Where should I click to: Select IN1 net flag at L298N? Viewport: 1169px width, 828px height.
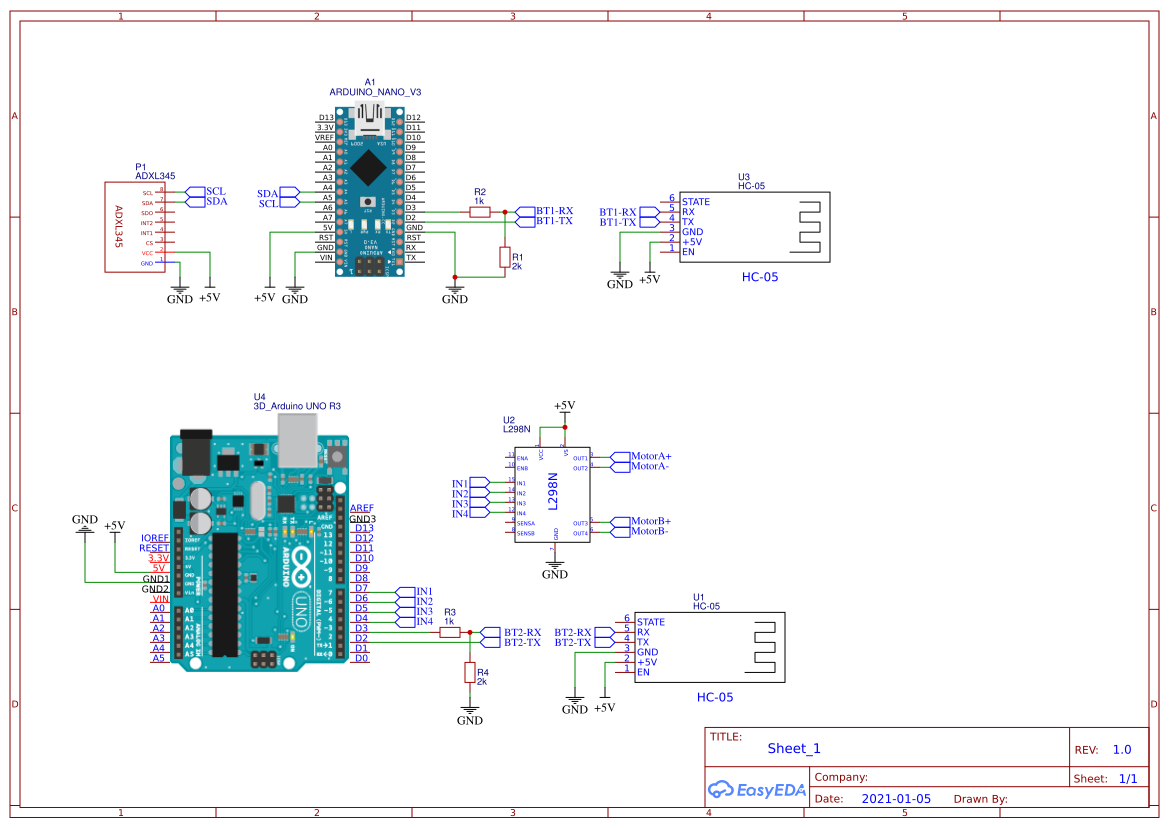470,484
